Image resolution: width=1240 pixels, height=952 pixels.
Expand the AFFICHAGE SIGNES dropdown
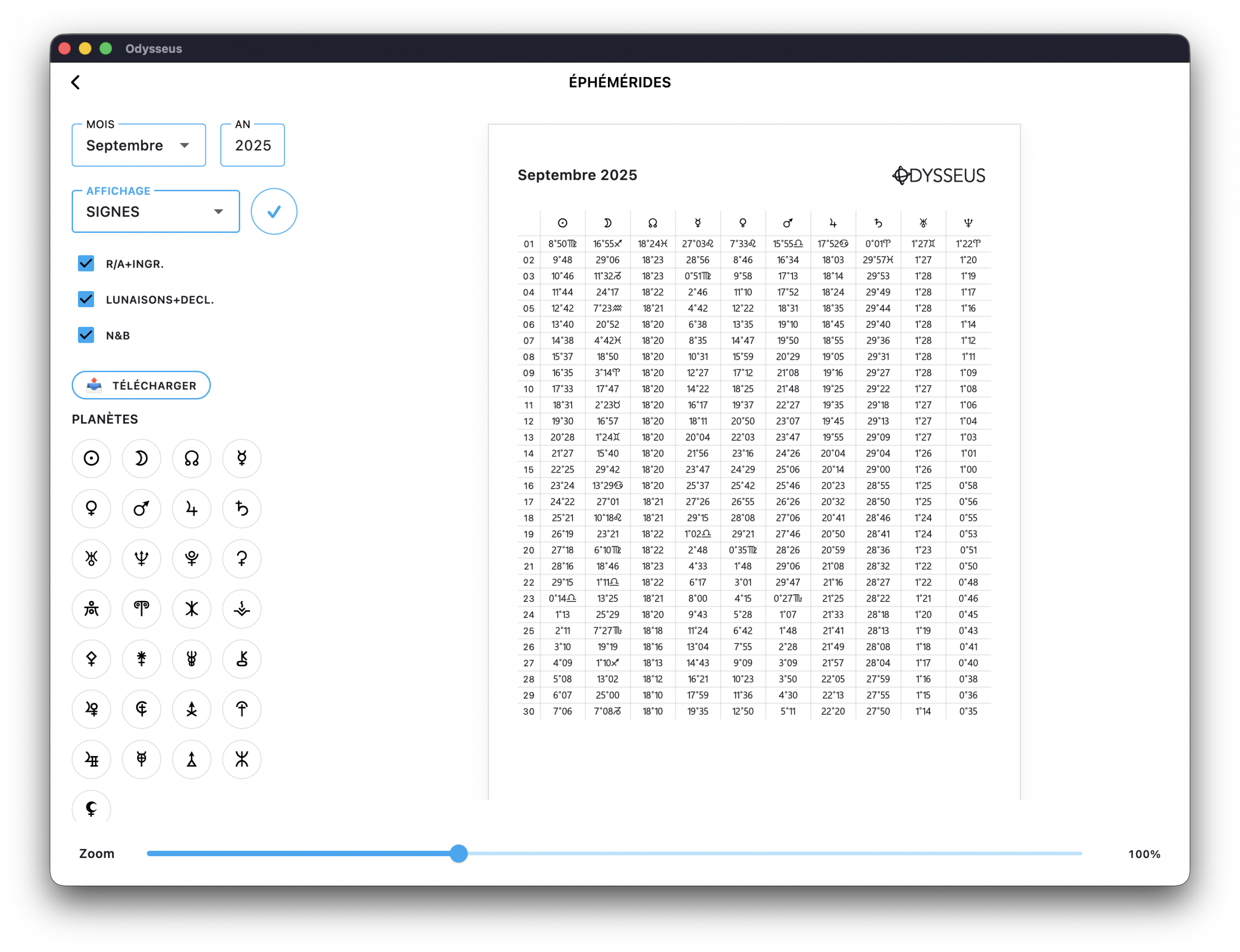tap(155, 212)
